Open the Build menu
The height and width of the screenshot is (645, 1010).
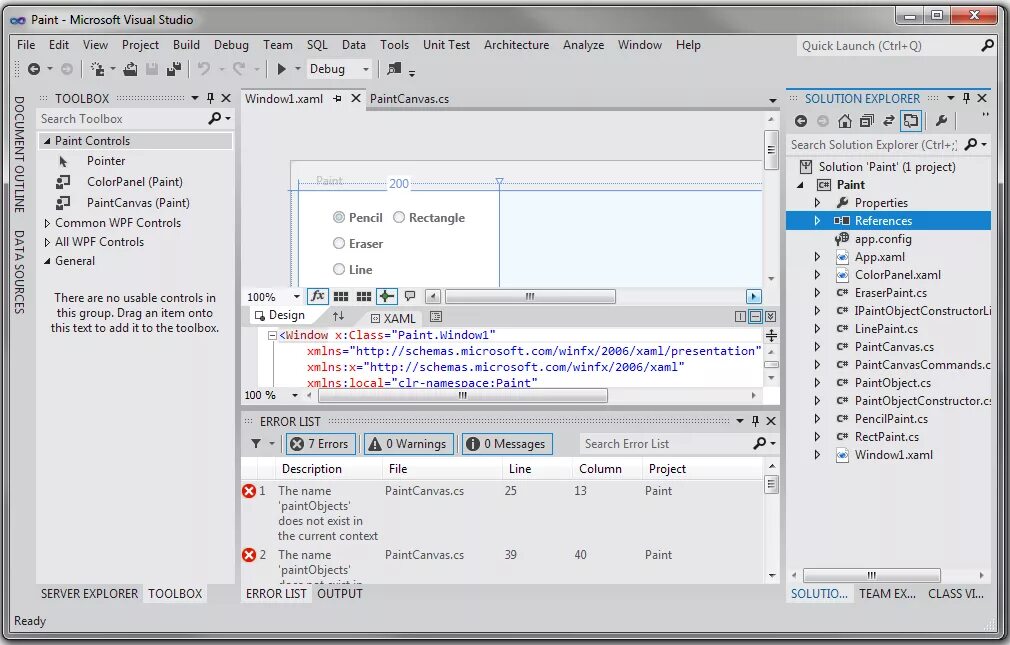[186, 44]
